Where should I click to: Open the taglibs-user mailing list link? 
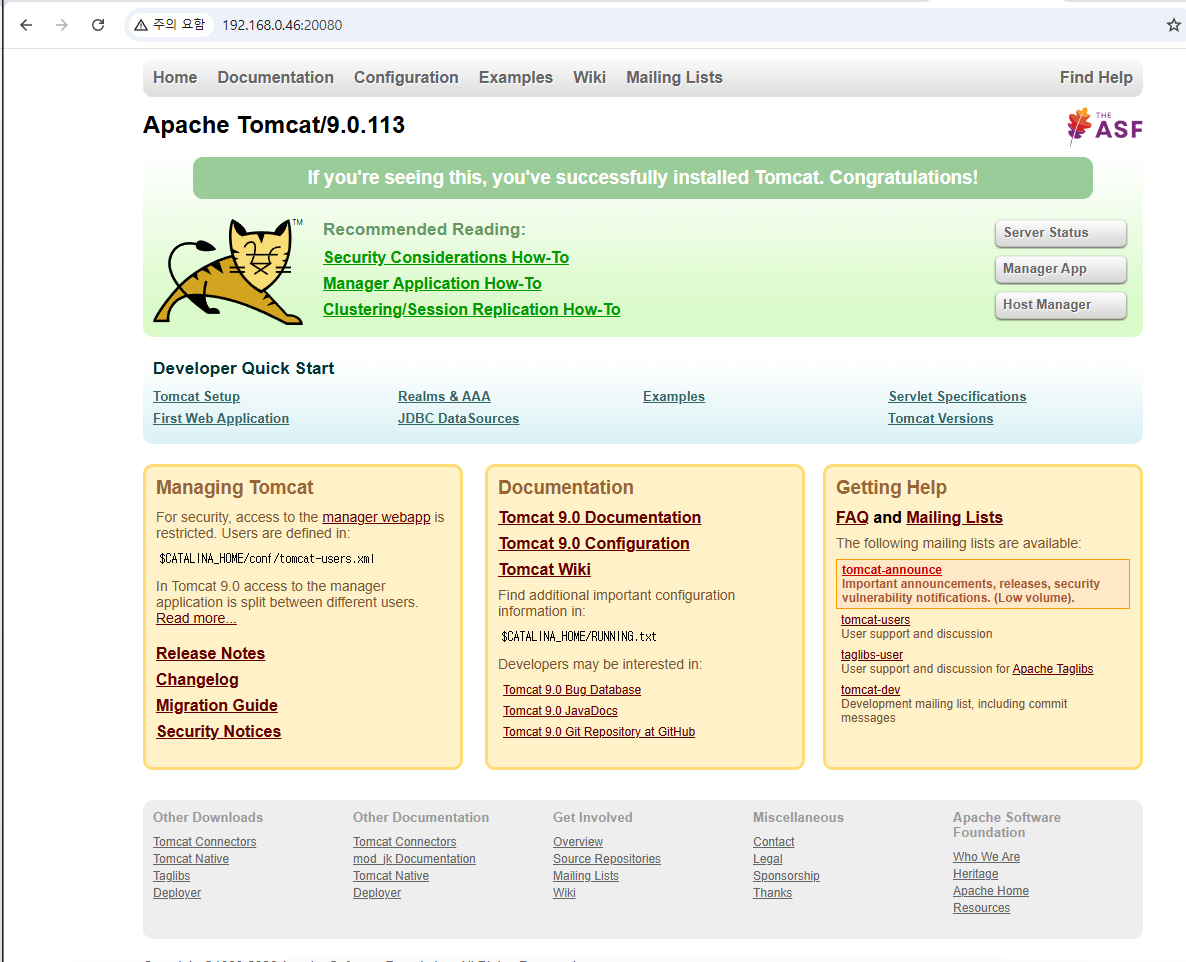(x=871, y=655)
